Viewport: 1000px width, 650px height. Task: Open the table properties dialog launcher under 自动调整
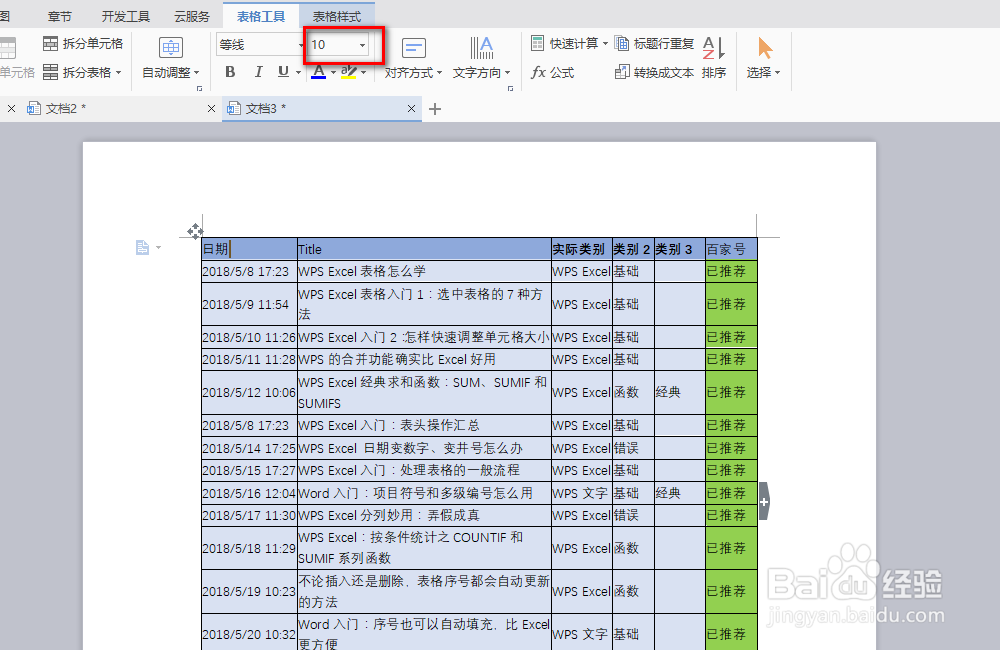pyautogui.click(x=200, y=89)
